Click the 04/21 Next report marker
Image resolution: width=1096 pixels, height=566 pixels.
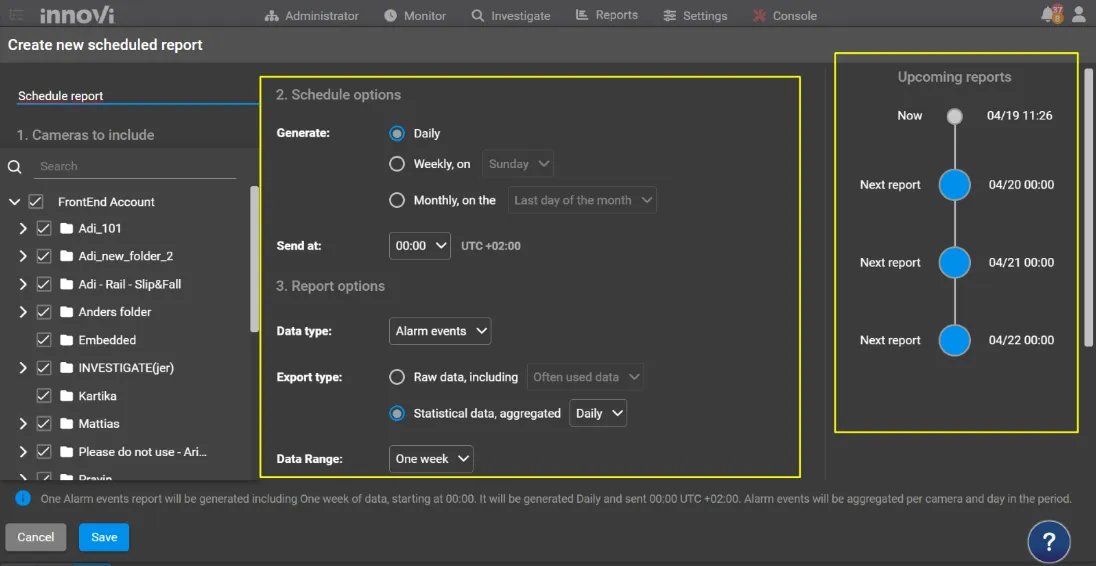954,263
